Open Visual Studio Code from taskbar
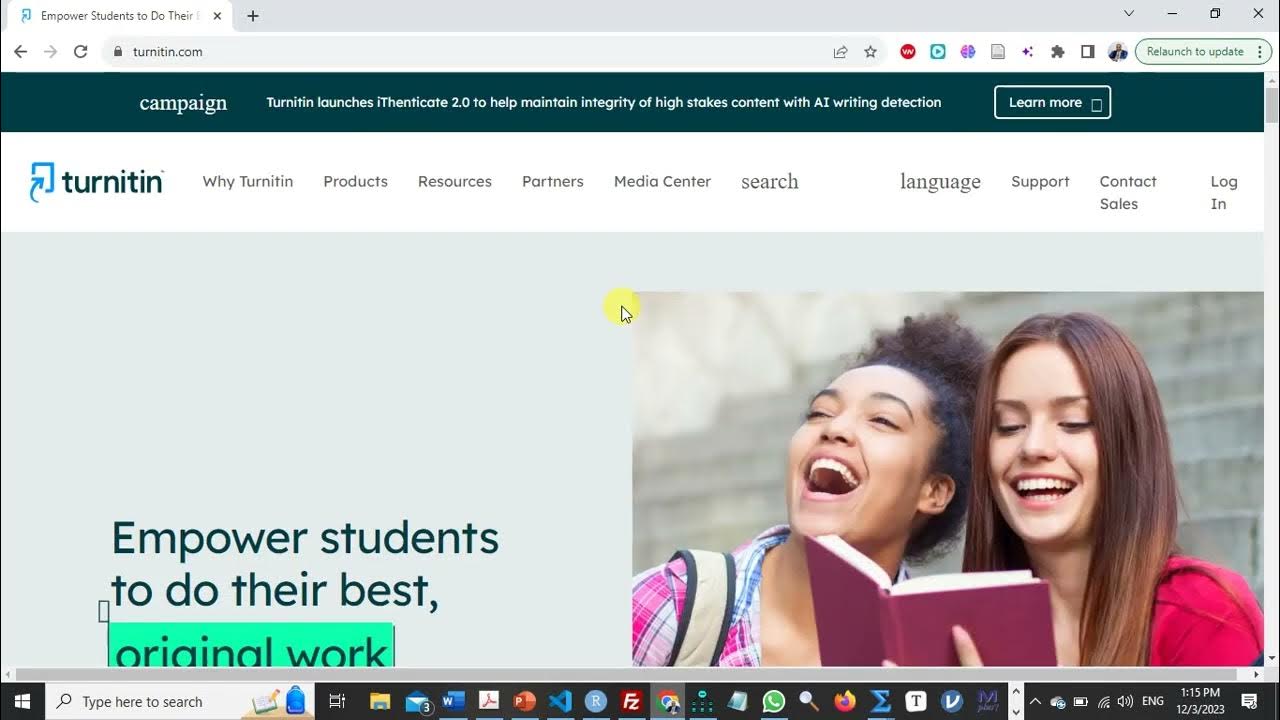Screen dimensions: 1280x720 click(x=560, y=701)
